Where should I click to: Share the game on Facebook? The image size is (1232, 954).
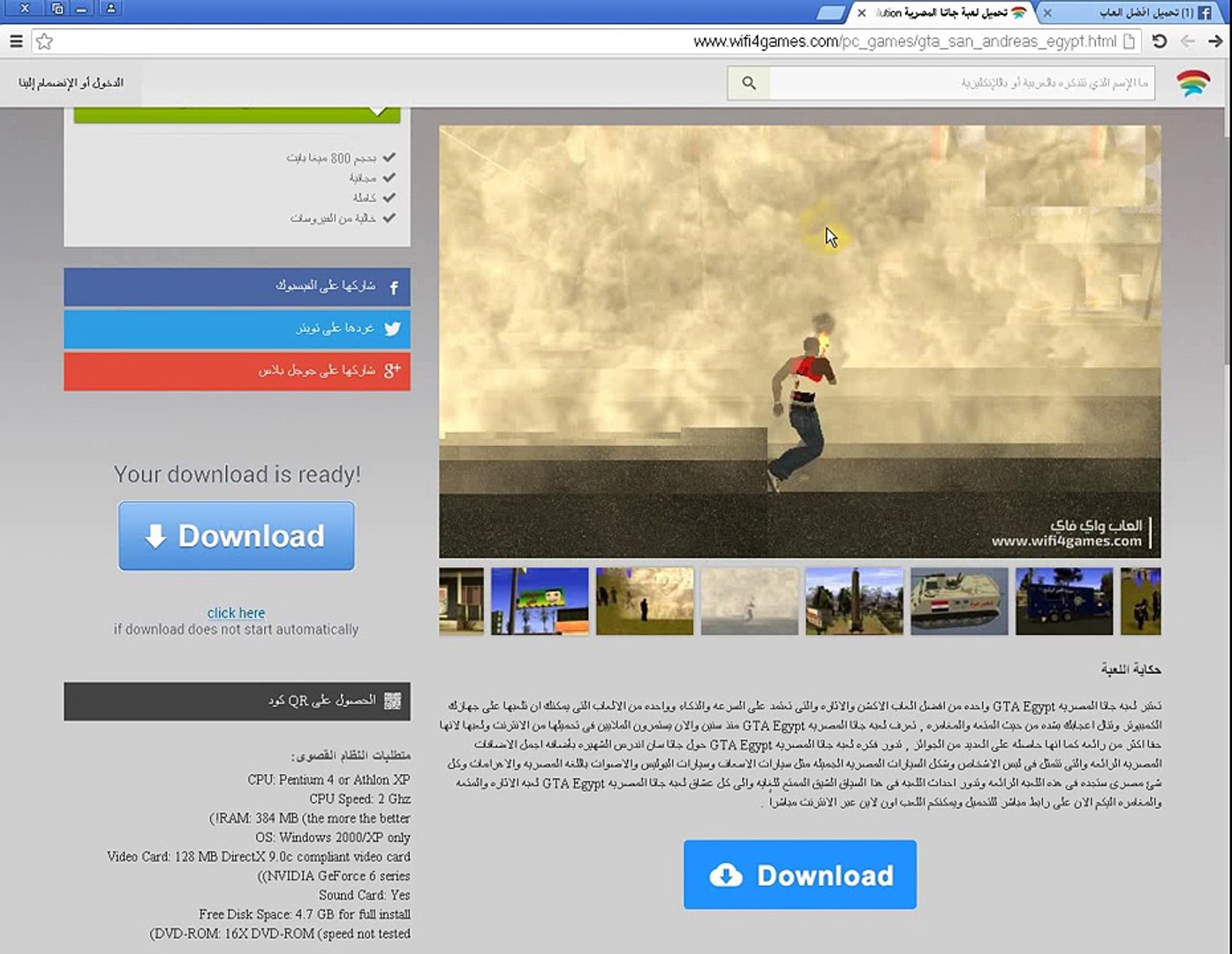[x=237, y=287]
